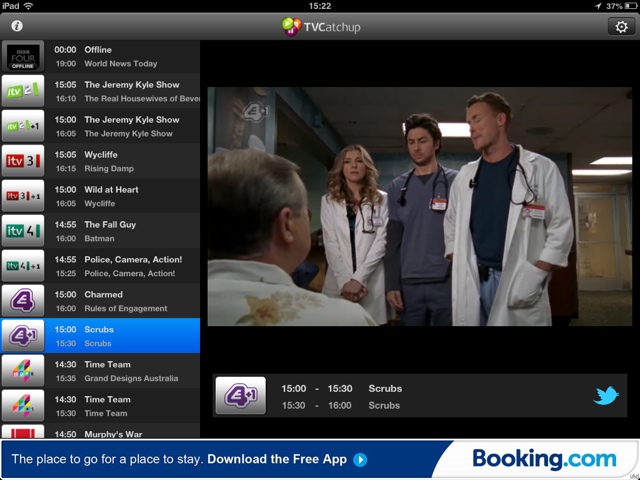640x480 pixels.
Task: Tap 'Scrubs' 15:00 - 15:30 in info bar
Action: point(385,389)
